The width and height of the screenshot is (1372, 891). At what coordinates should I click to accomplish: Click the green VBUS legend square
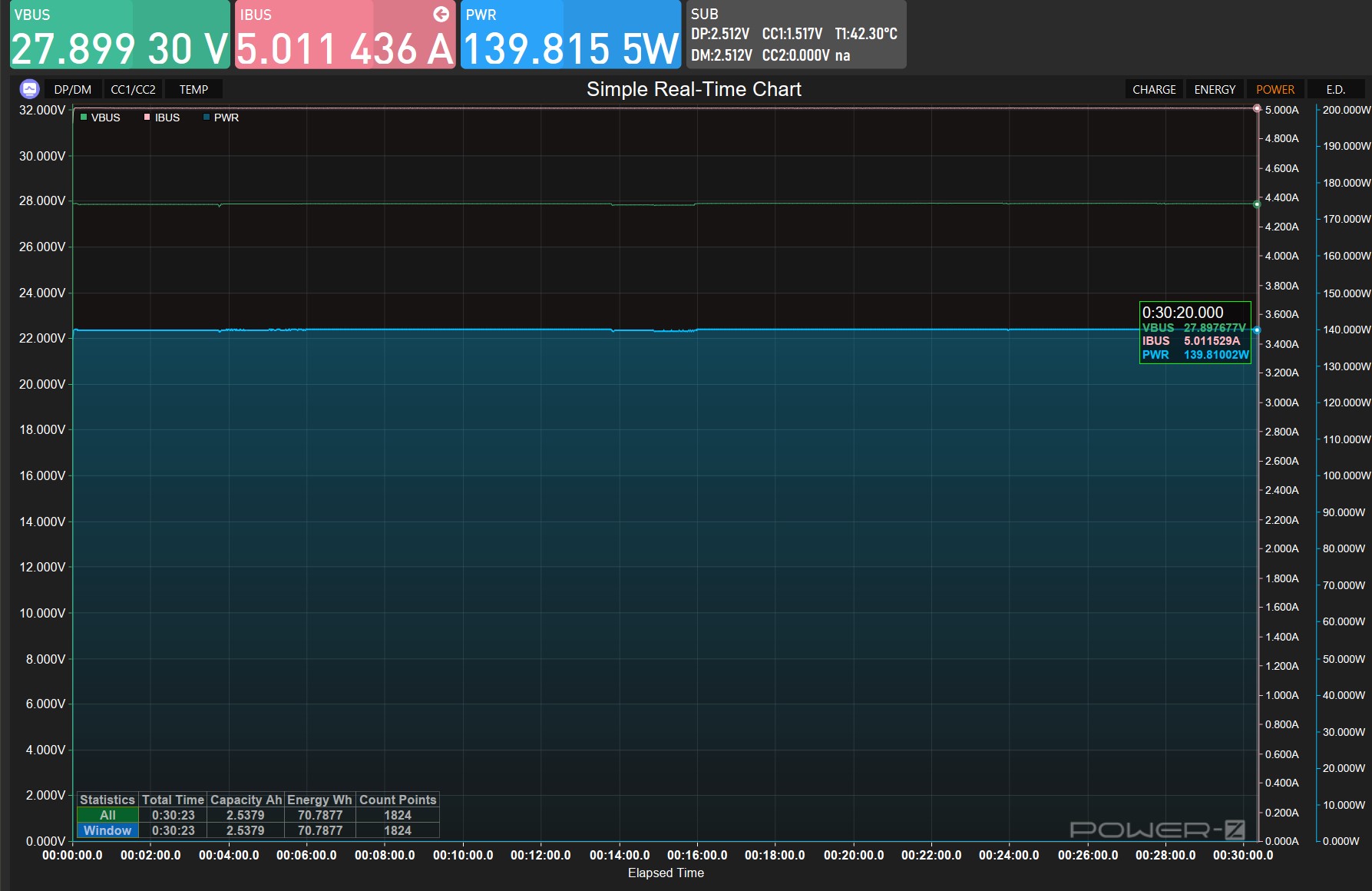point(84,118)
